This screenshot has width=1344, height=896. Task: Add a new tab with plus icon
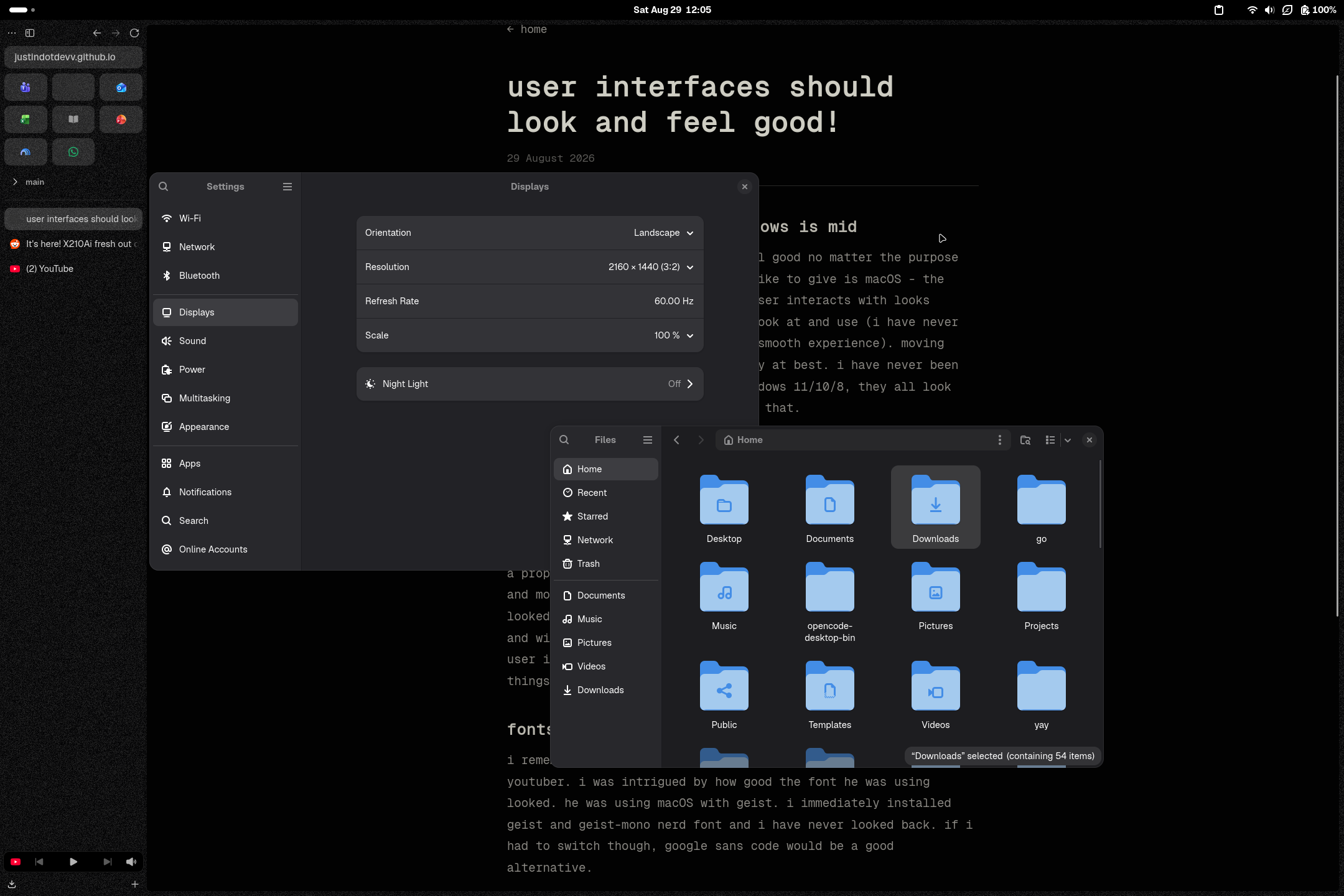point(135,884)
